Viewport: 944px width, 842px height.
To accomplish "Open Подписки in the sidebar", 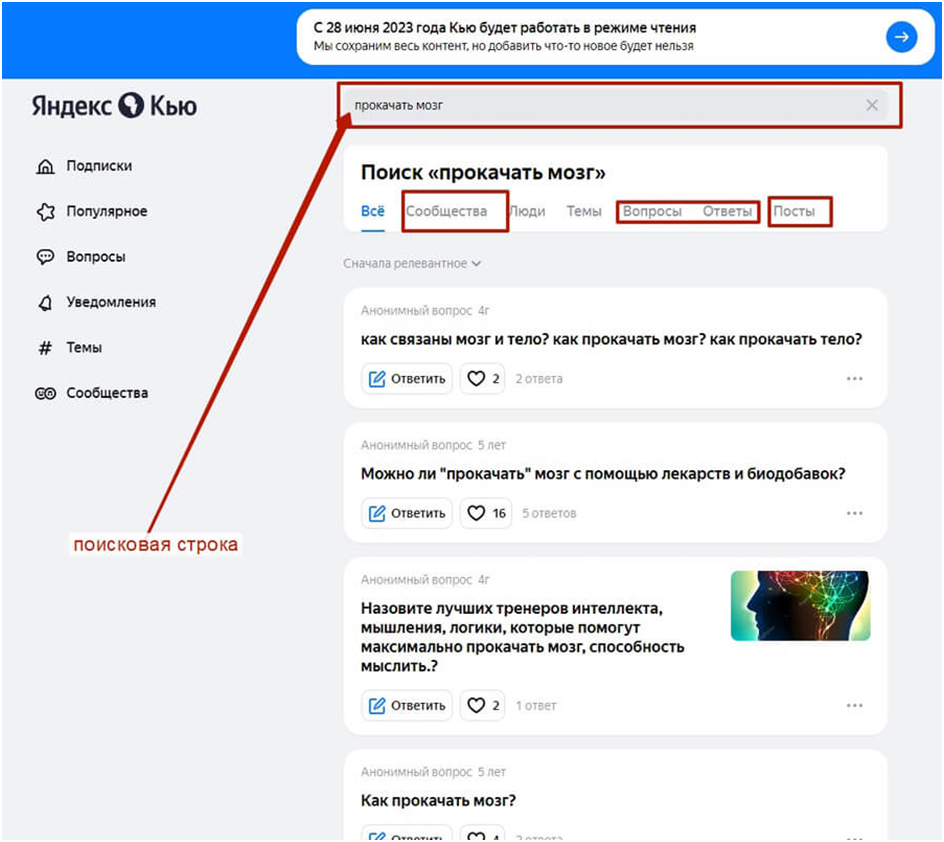I will tap(98, 166).
